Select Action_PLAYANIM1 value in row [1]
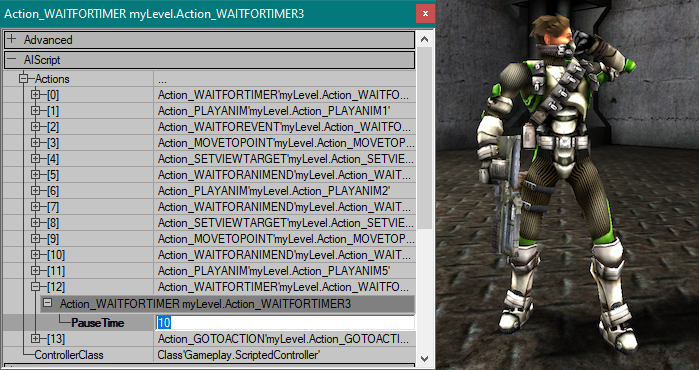Screen dimensions: 699x370 pos(274,111)
